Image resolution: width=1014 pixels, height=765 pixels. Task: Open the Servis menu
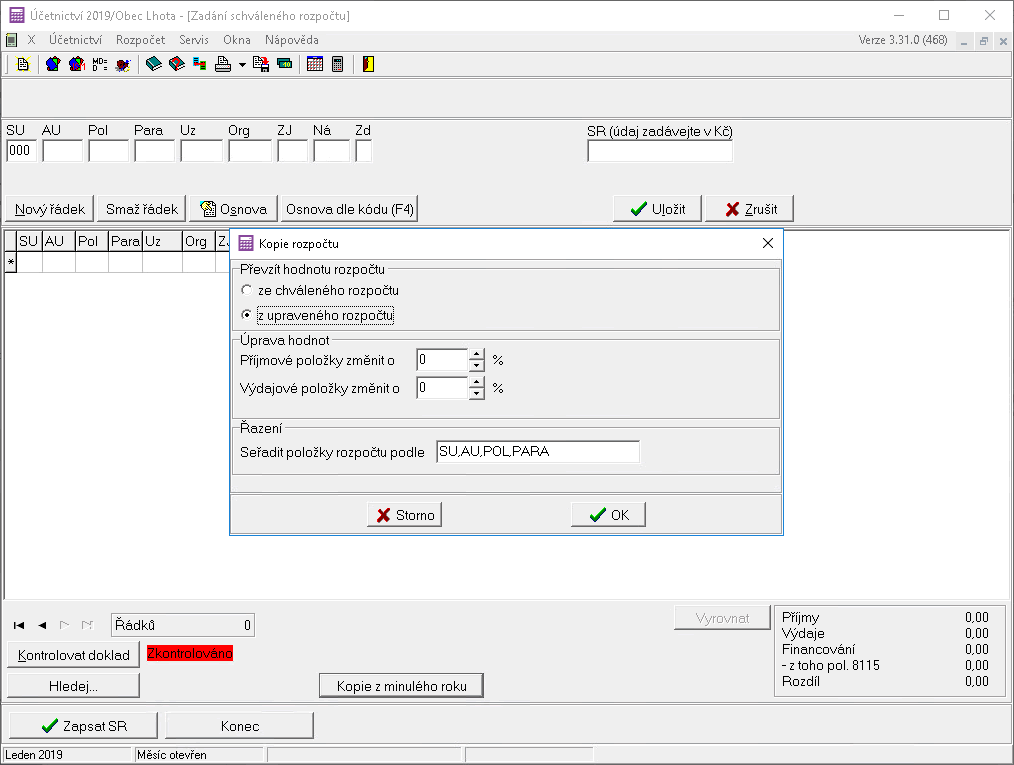pos(194,40)
